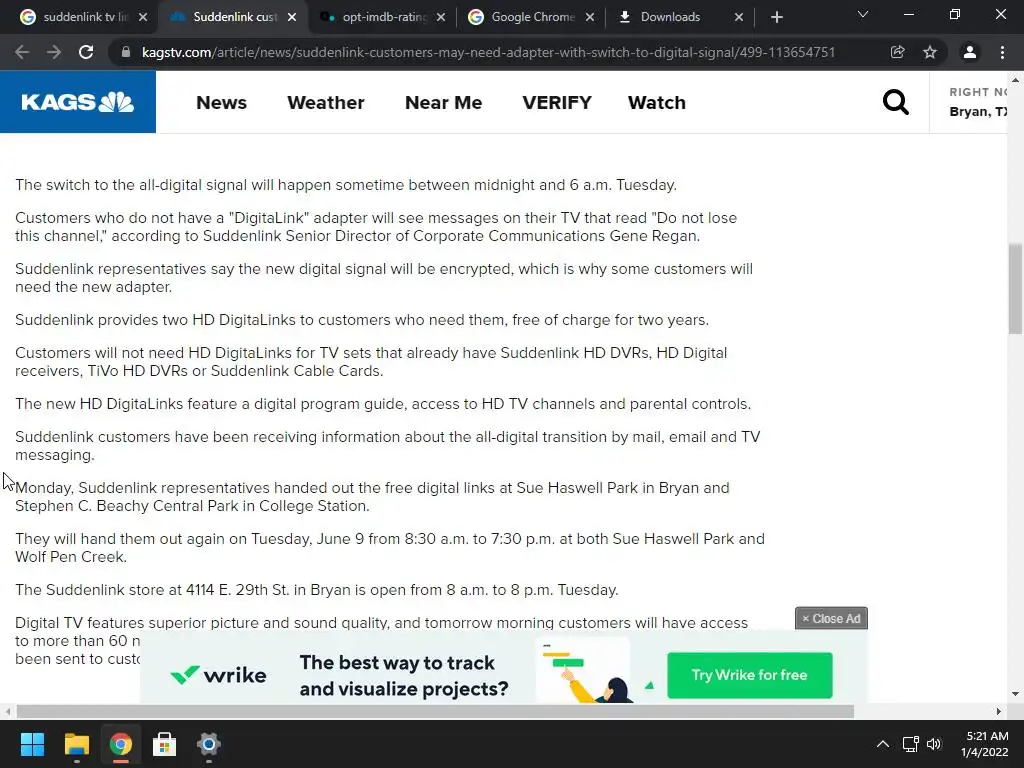Open the Weather section

(326, 103)
